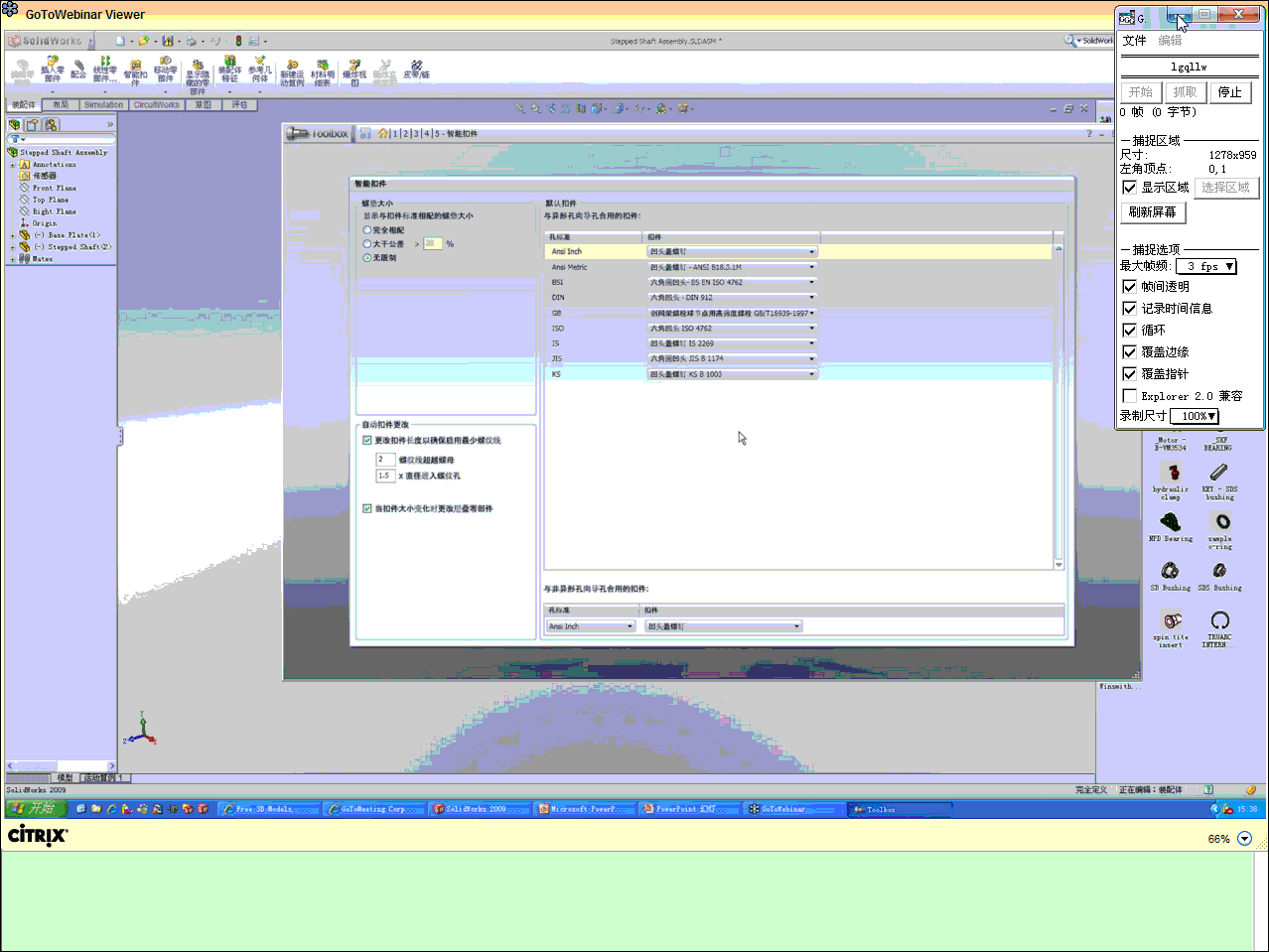Select the 大于公差 radio button

[x=367, y=243]
